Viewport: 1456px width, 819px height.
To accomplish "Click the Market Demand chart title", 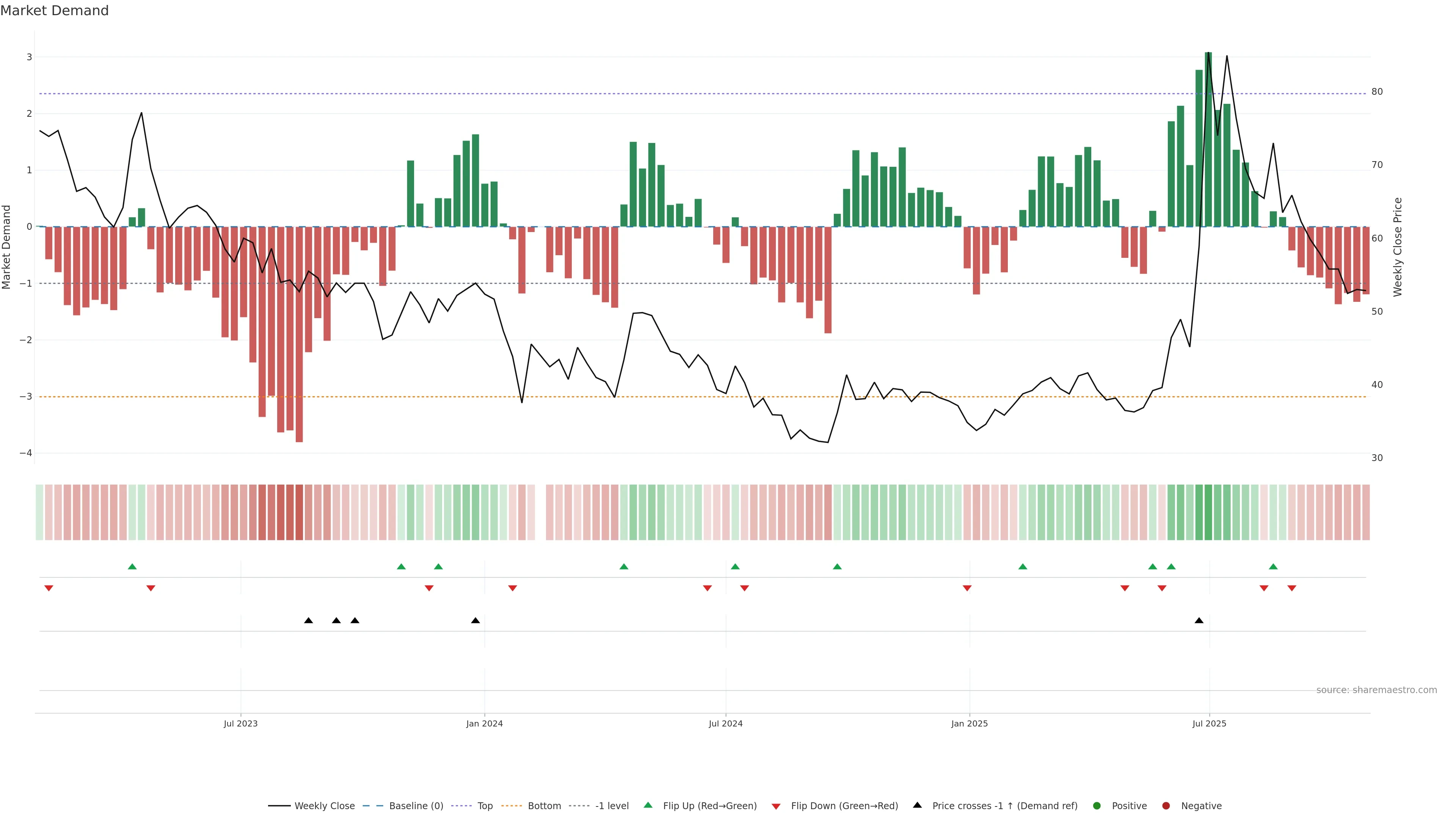I will pos(54,11).
